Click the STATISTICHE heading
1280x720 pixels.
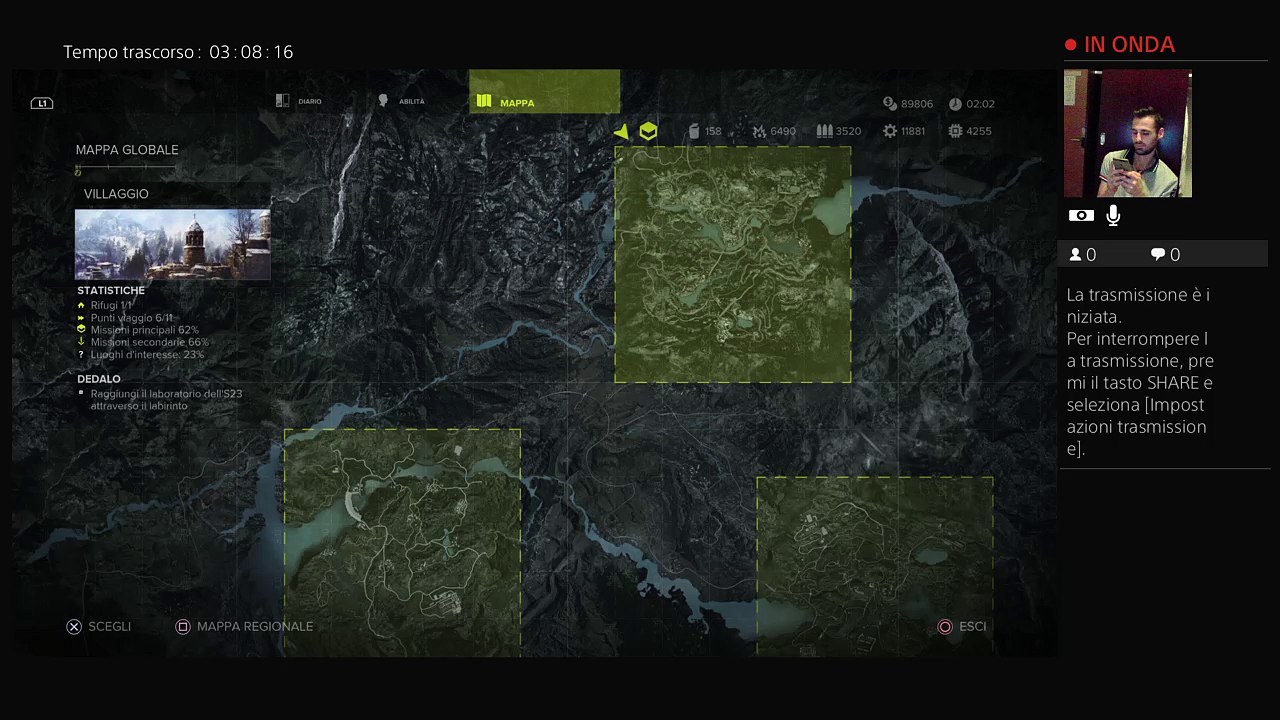[111, 291]
